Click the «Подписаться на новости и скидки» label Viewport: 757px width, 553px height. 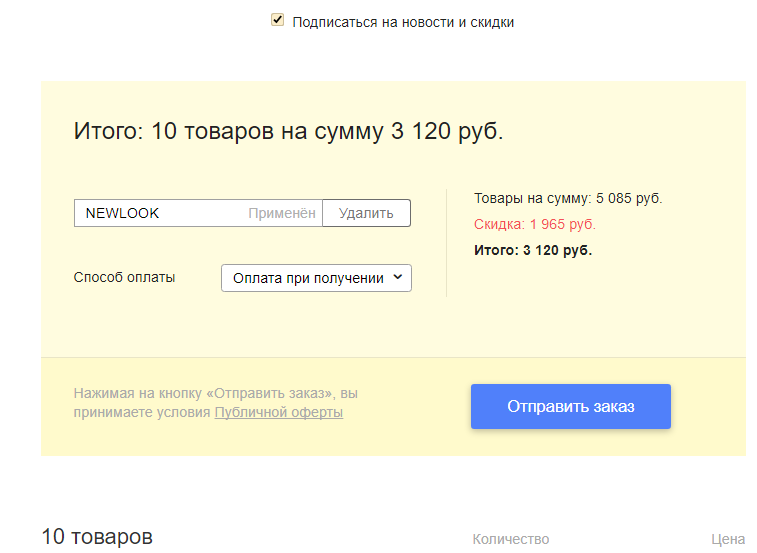coord(403,22)
